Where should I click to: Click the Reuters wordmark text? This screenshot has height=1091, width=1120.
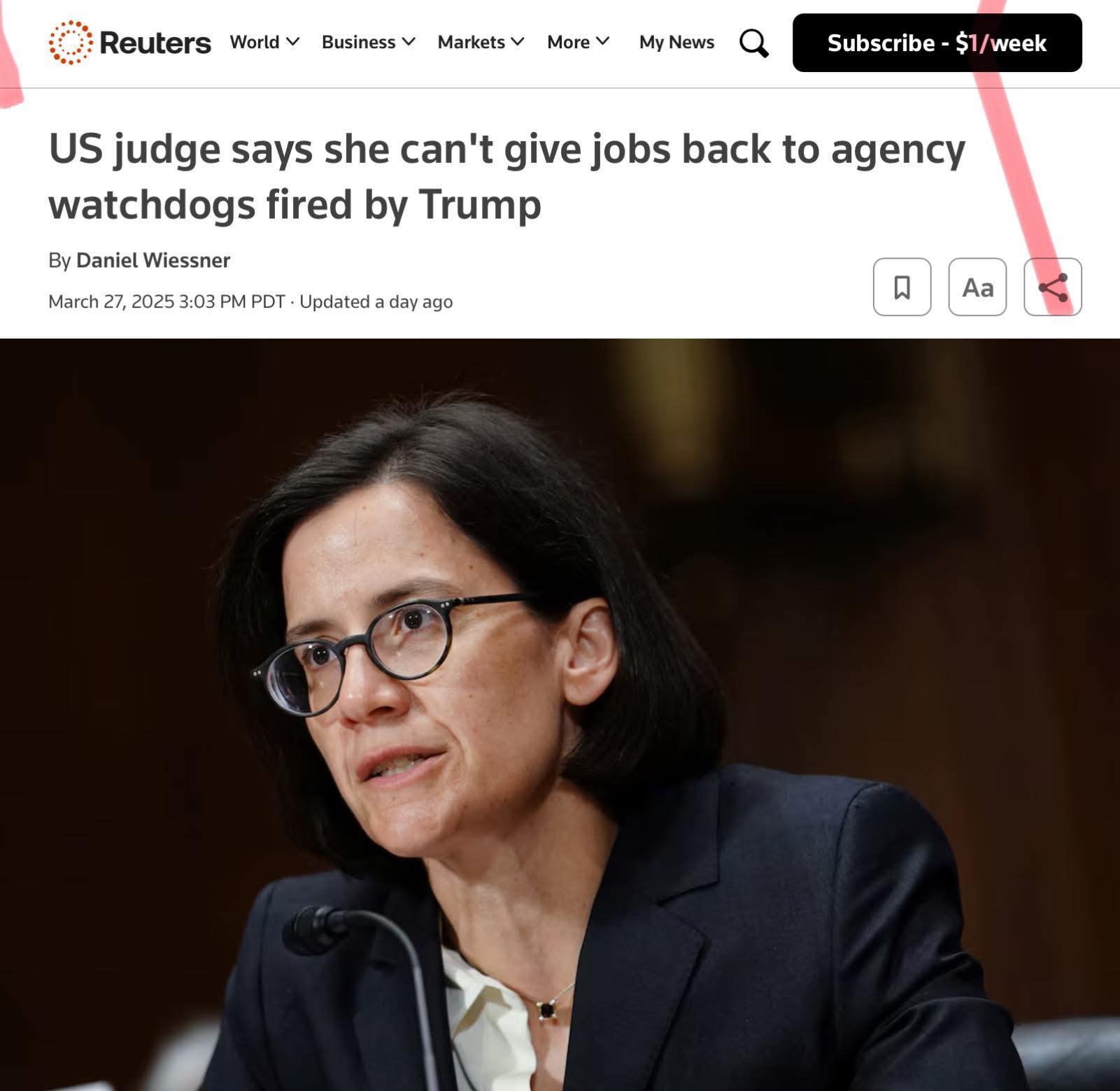coord(155,43)
